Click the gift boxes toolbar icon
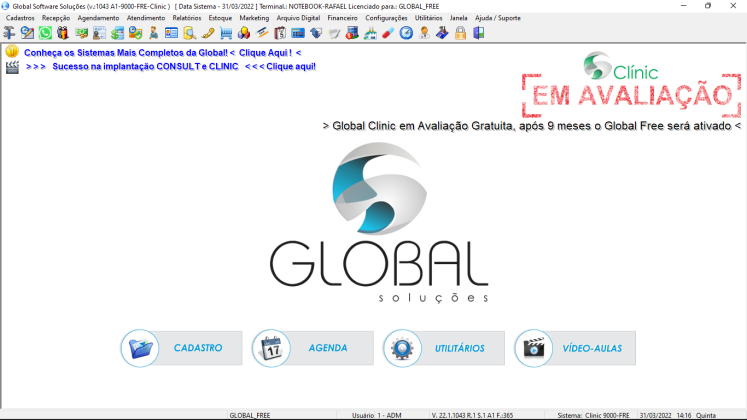 point(63,33)
